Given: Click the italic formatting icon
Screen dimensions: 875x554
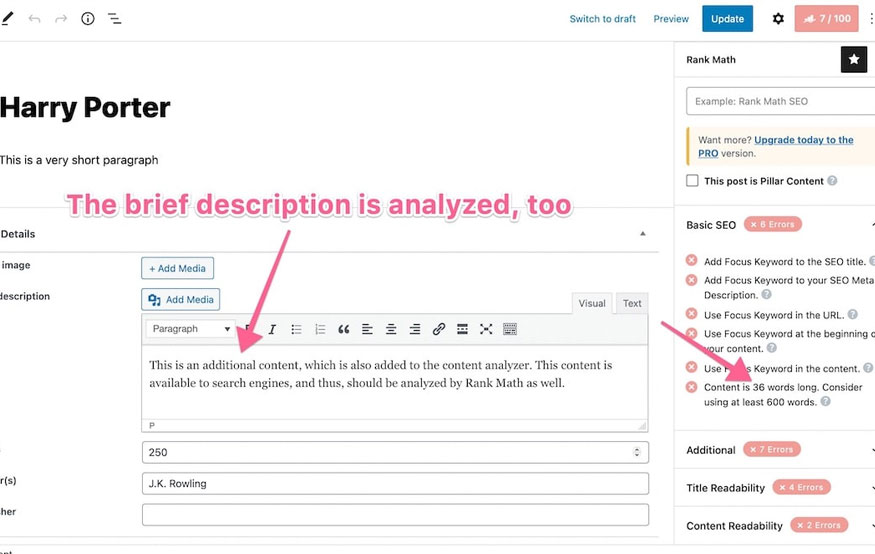Looking at the screenshot, I should coord(272,329).
